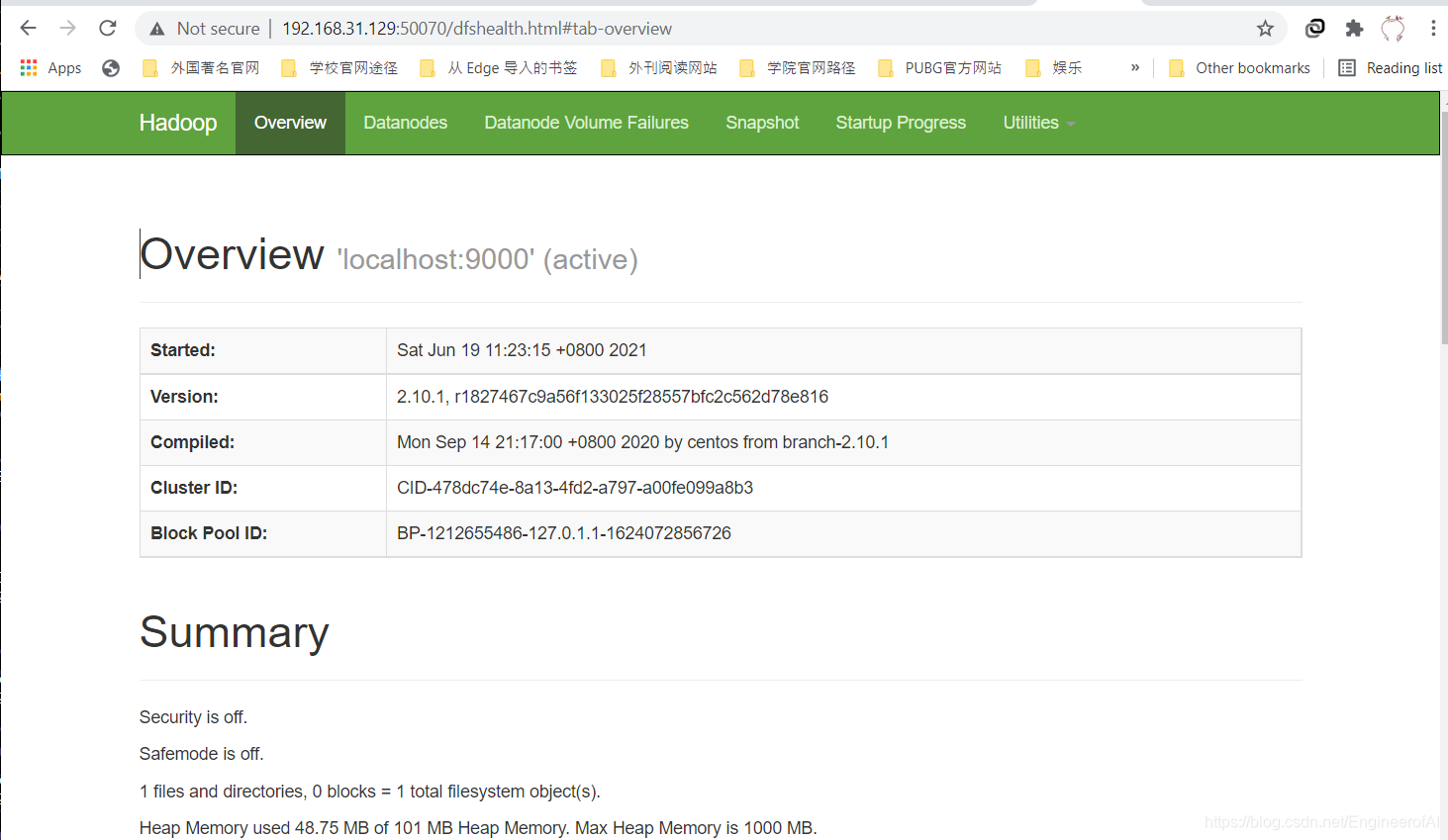1448x840 pixels.
Task: Expand the Utilities dropdown menu
Action: tap(1039, 123)
